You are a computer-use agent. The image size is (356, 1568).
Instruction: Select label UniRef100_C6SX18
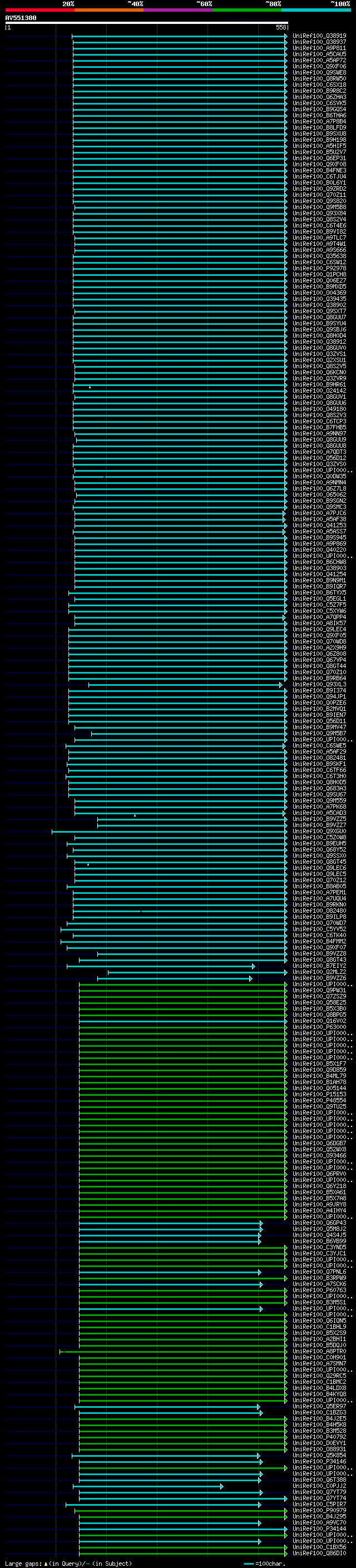tap(319, 85)
